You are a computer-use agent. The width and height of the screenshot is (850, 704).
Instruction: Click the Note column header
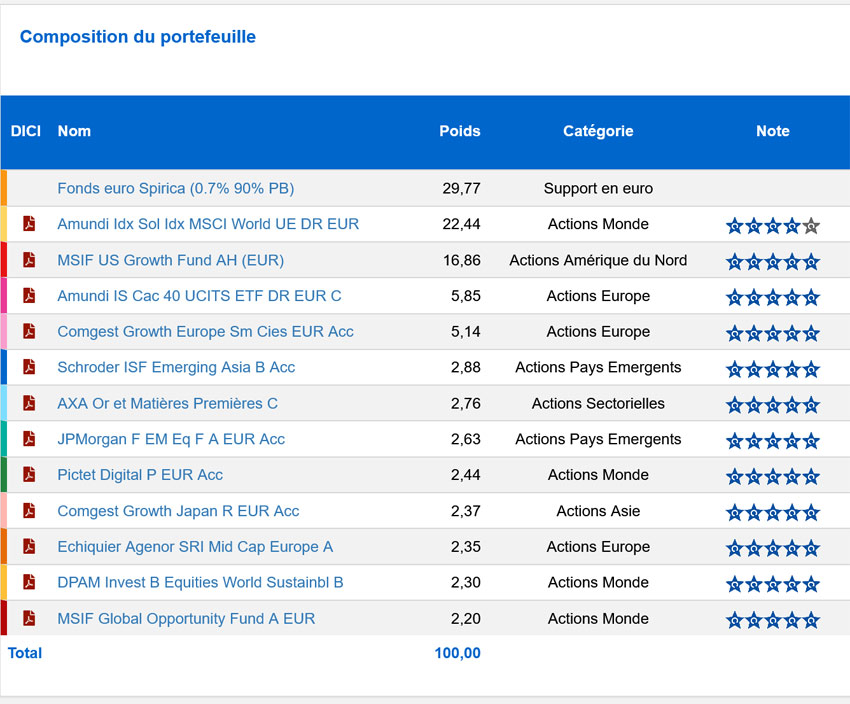(x=773, y=131)
